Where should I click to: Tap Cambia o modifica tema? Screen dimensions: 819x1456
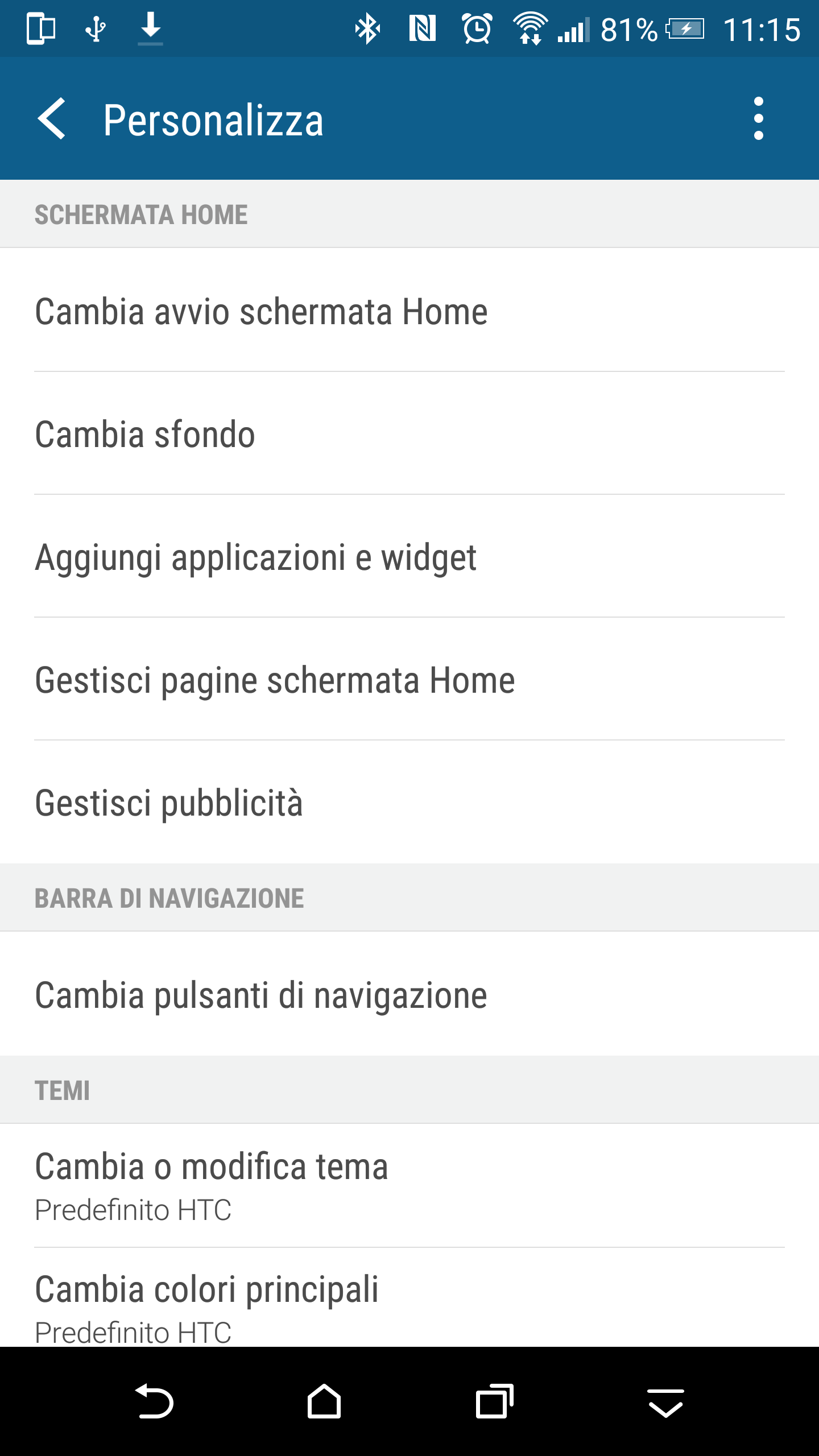409,1186
